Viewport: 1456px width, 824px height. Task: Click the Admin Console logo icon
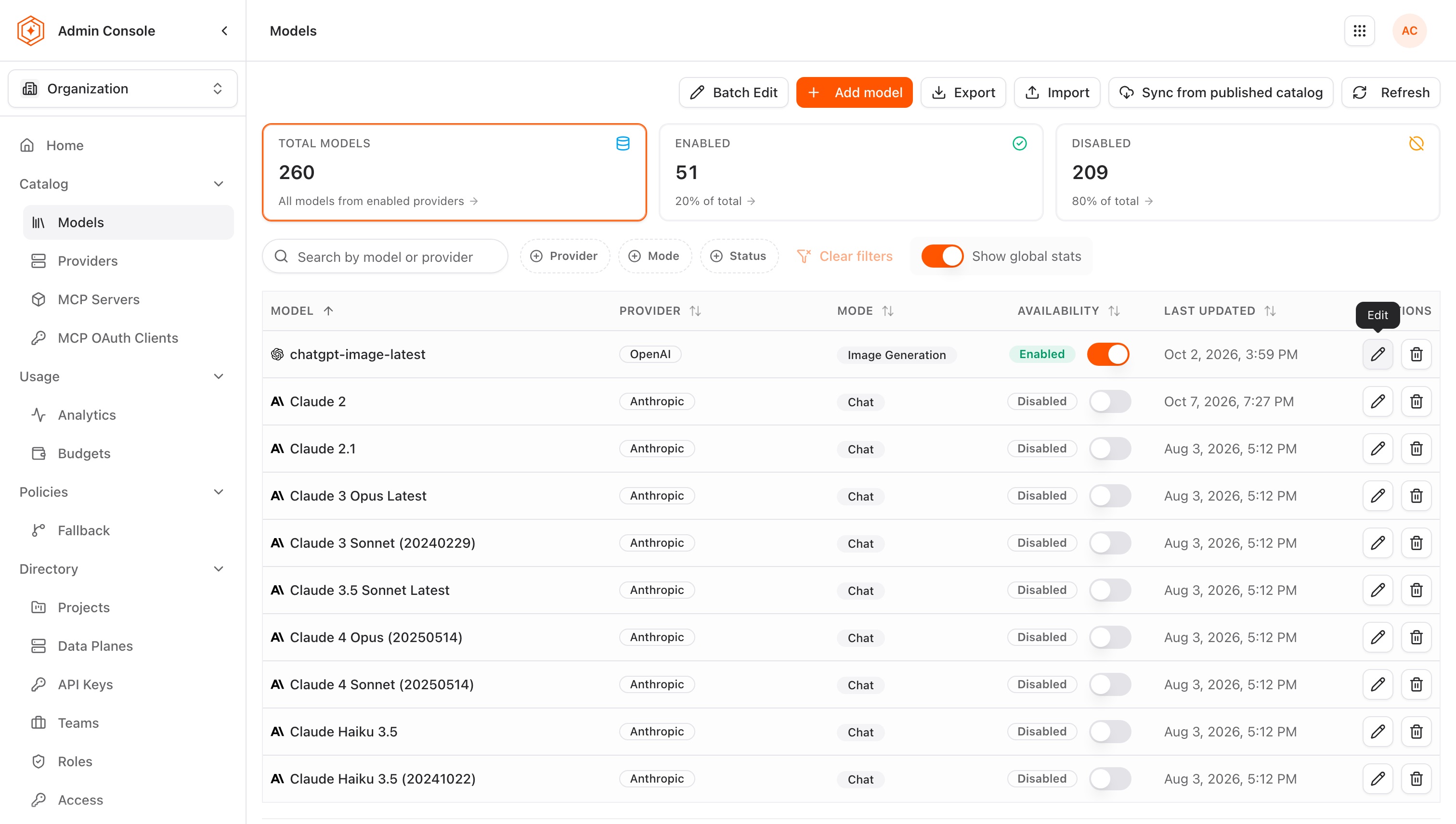[x=30, y=30]
